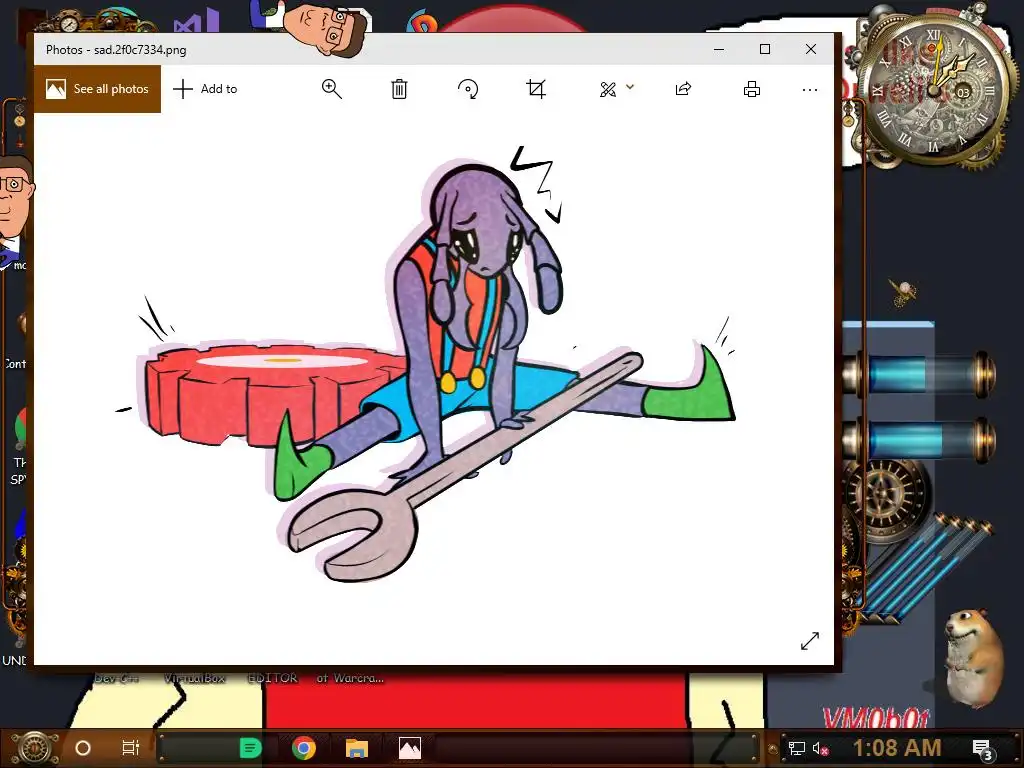Click the Cortana circle icon on the taskbar

pyautogui.click(x=83, y=748)
